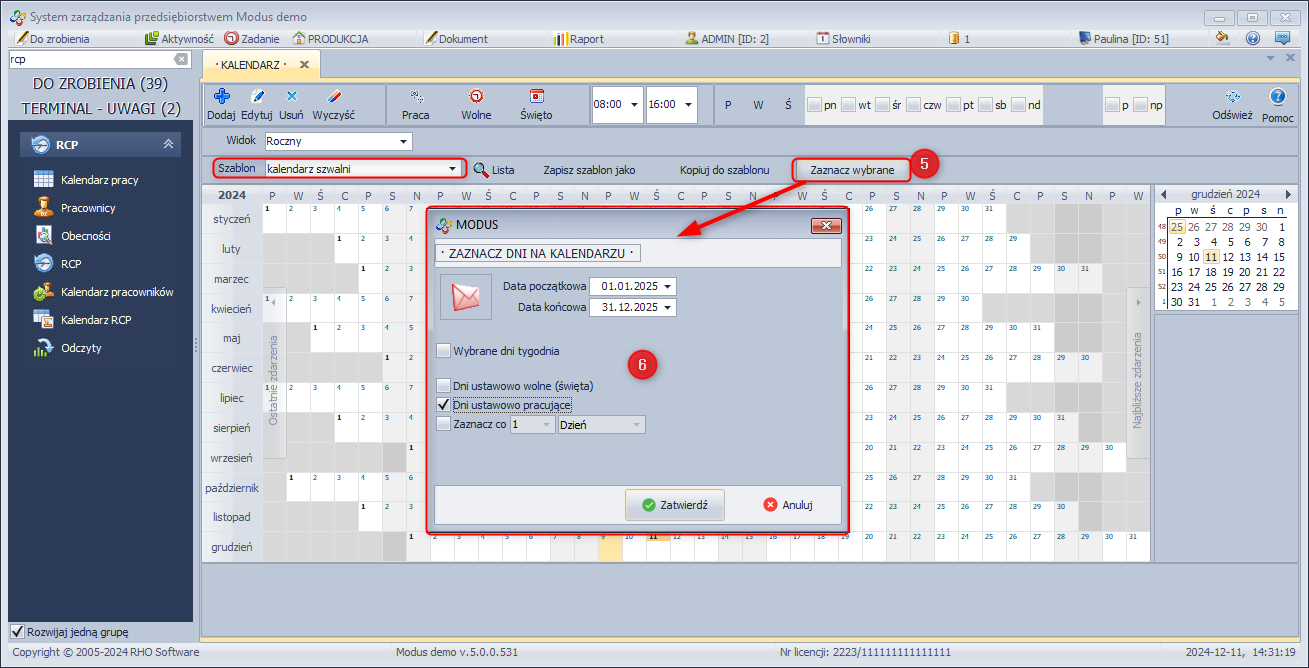Uncheck Dni ustawowo pracujące checkbox
The width and height of the screenshot is (1309, 668).
point(444,405)
